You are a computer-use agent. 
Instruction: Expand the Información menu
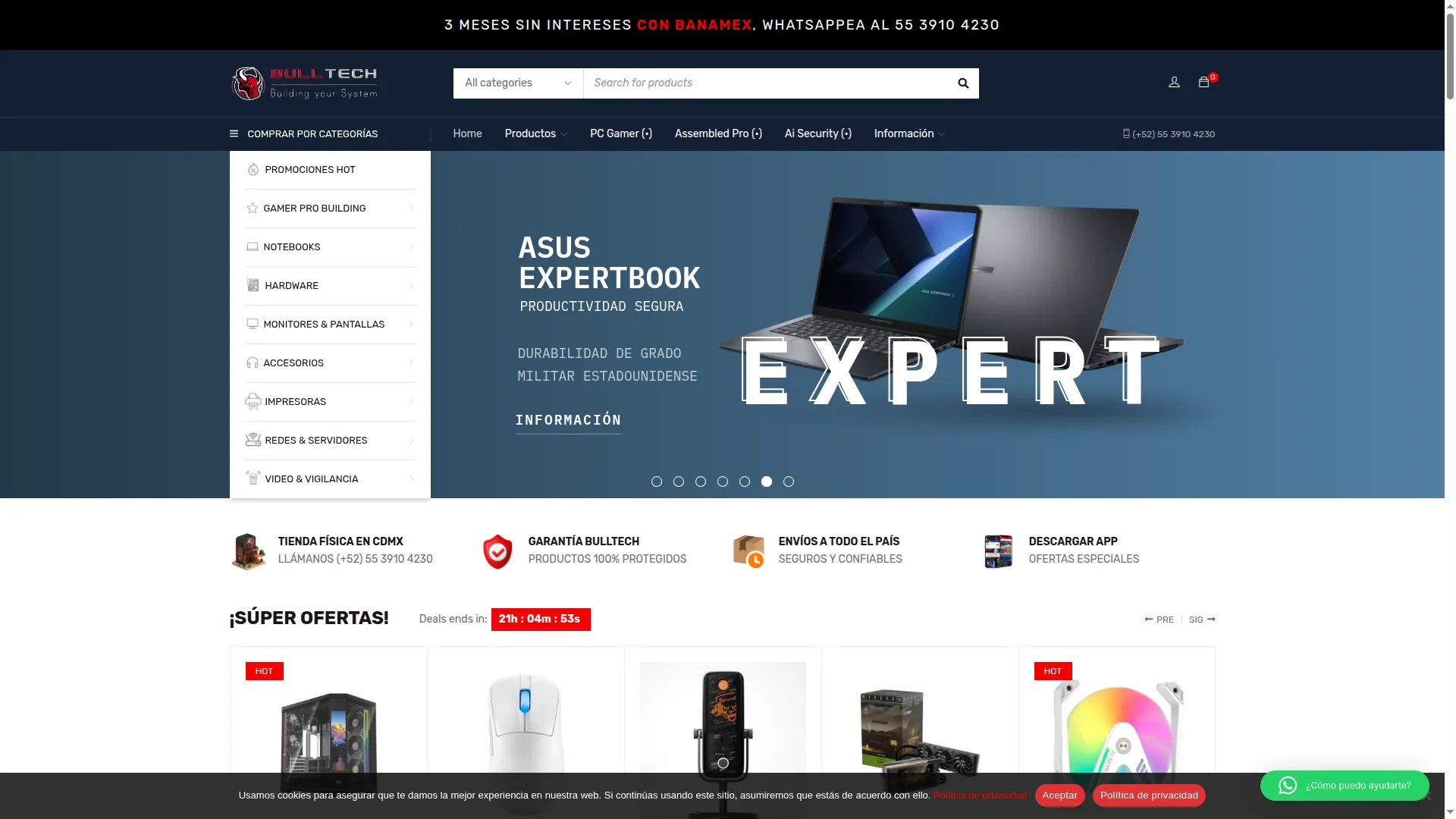click(x=909, y=133)
